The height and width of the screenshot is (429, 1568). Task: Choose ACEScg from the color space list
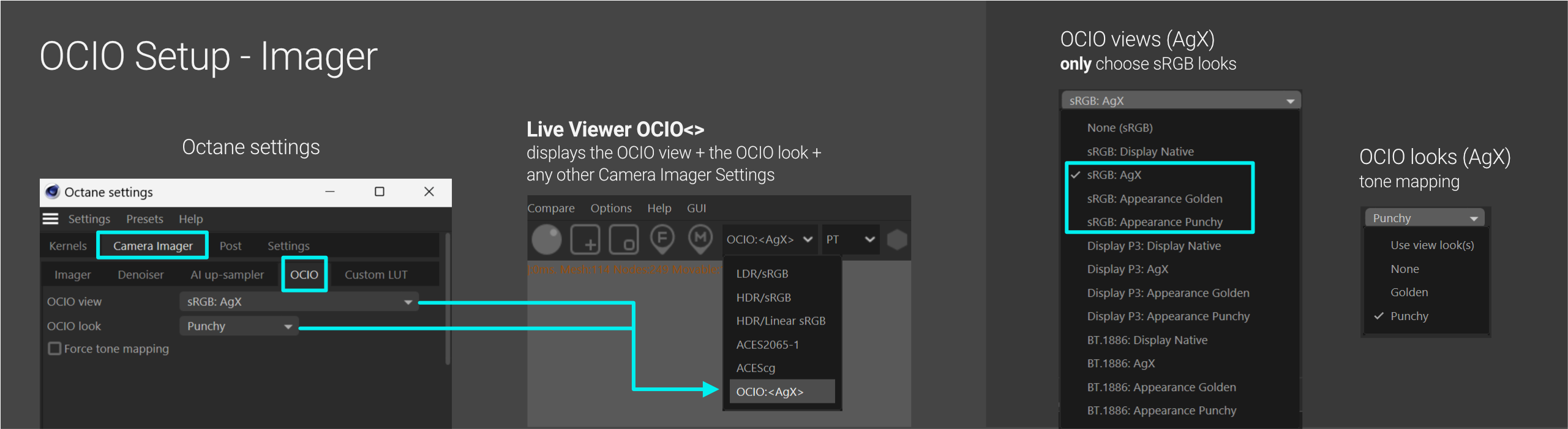[x=756, y=368]
